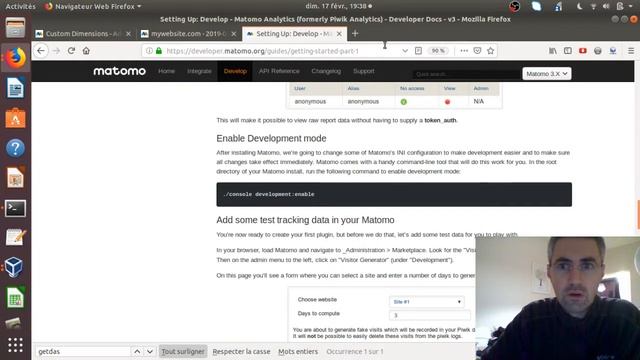Open the home page icon
Viewport: 640px width, 360px height.
point(86,51)
